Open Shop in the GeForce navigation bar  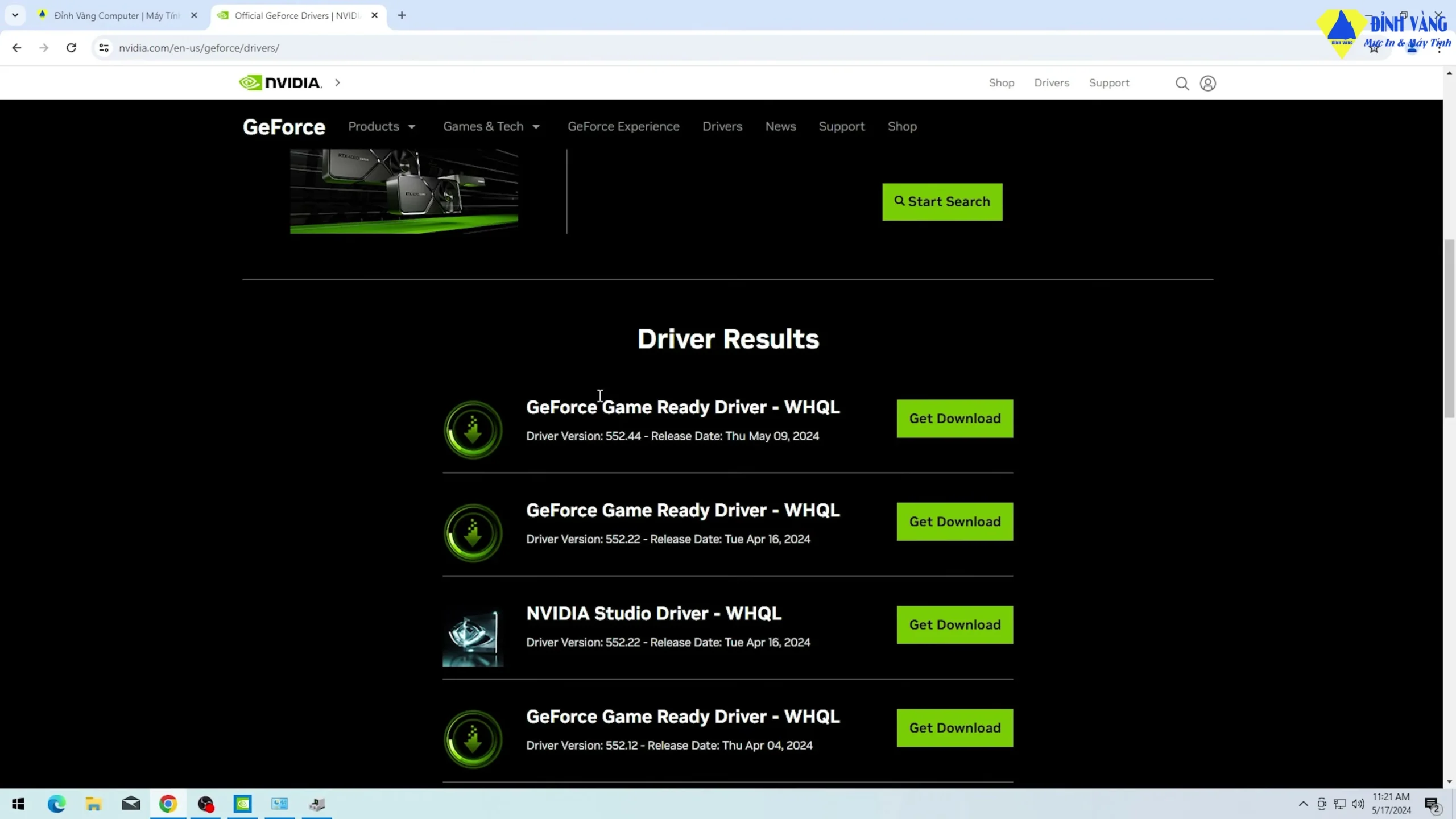[x=902, y=127]
